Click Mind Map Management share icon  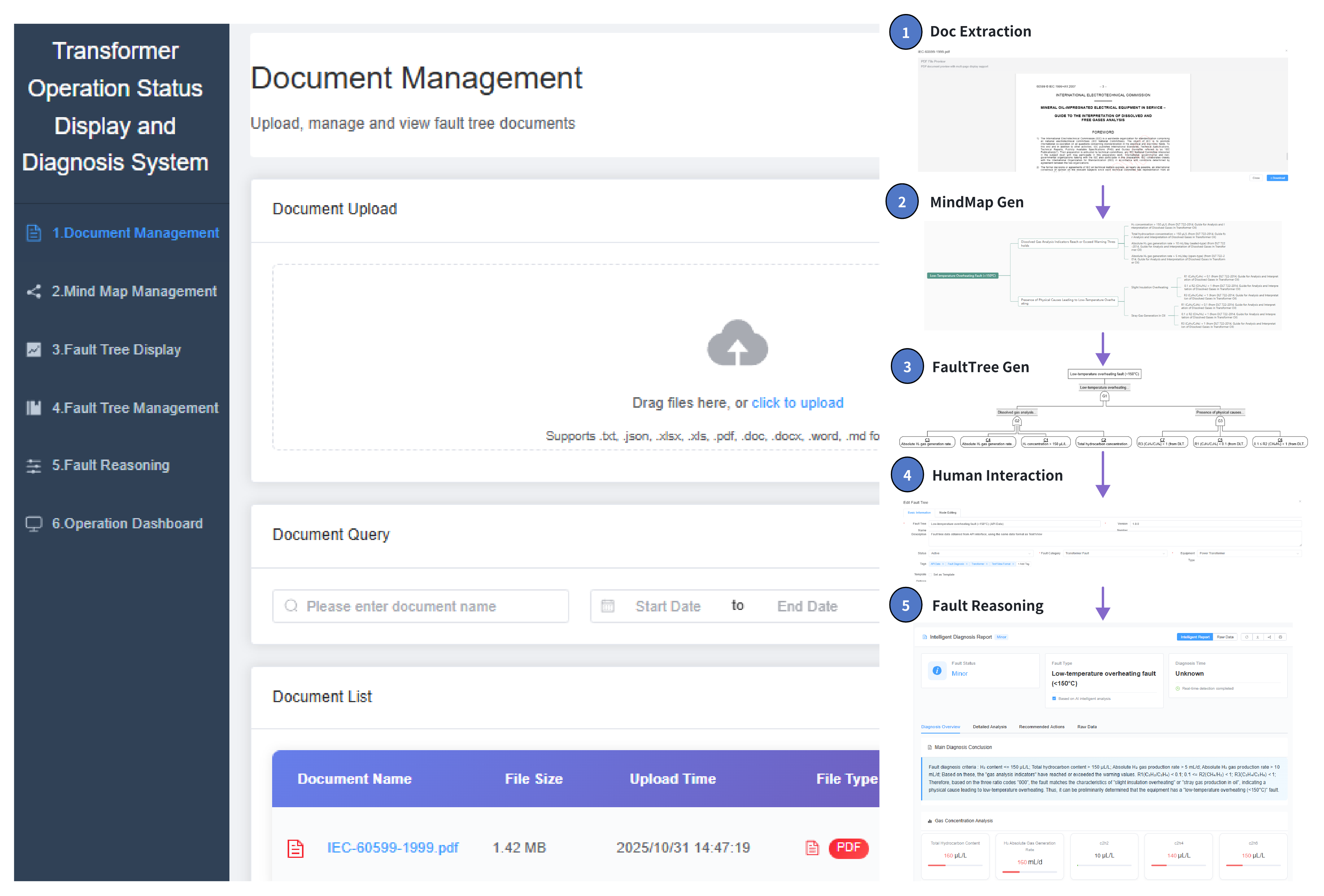point(34,291)
